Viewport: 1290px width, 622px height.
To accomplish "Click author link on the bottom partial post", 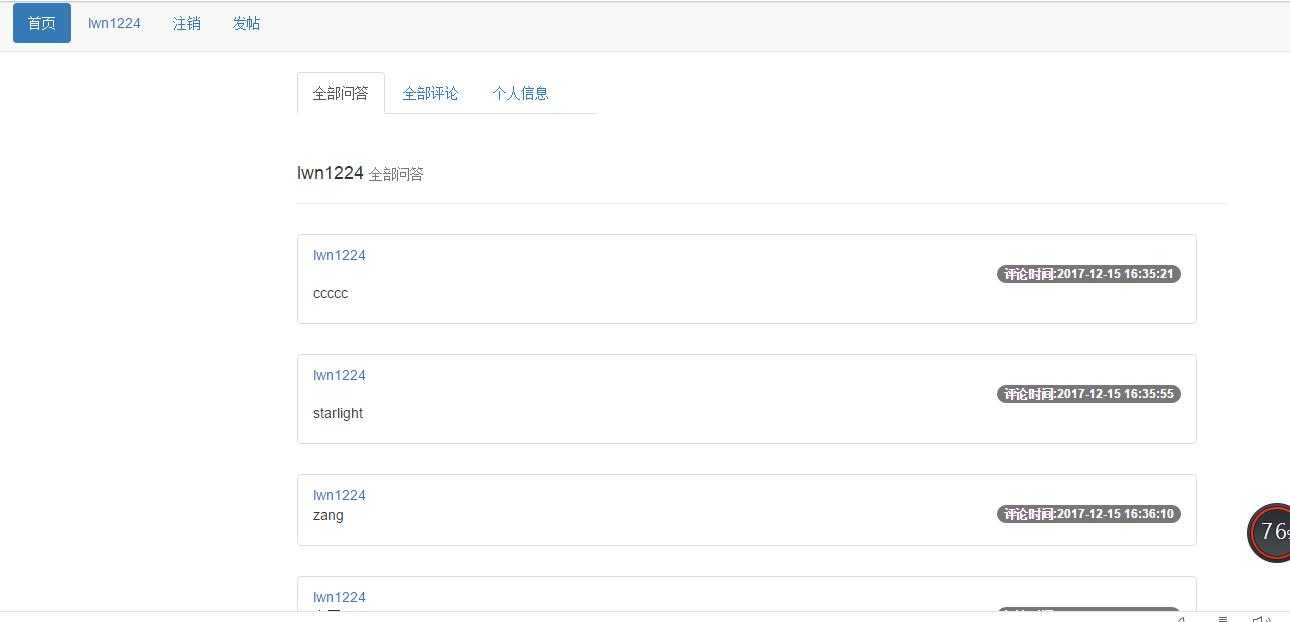I will (339, 597).
